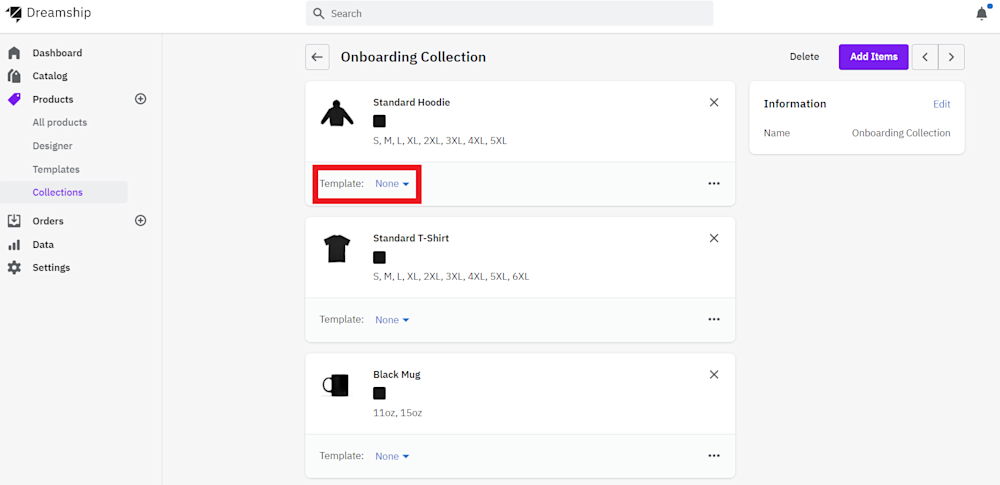
Task: Click Edit link in Information panel
Action: [942, 104]
